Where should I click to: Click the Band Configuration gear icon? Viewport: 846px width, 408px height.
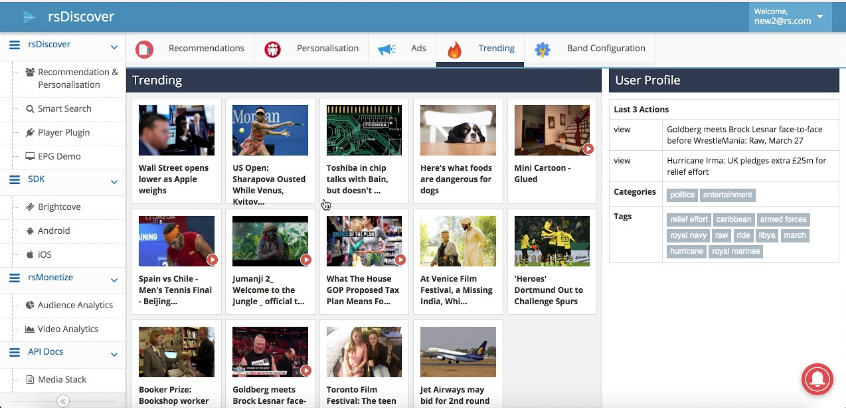tap(542, 49)
